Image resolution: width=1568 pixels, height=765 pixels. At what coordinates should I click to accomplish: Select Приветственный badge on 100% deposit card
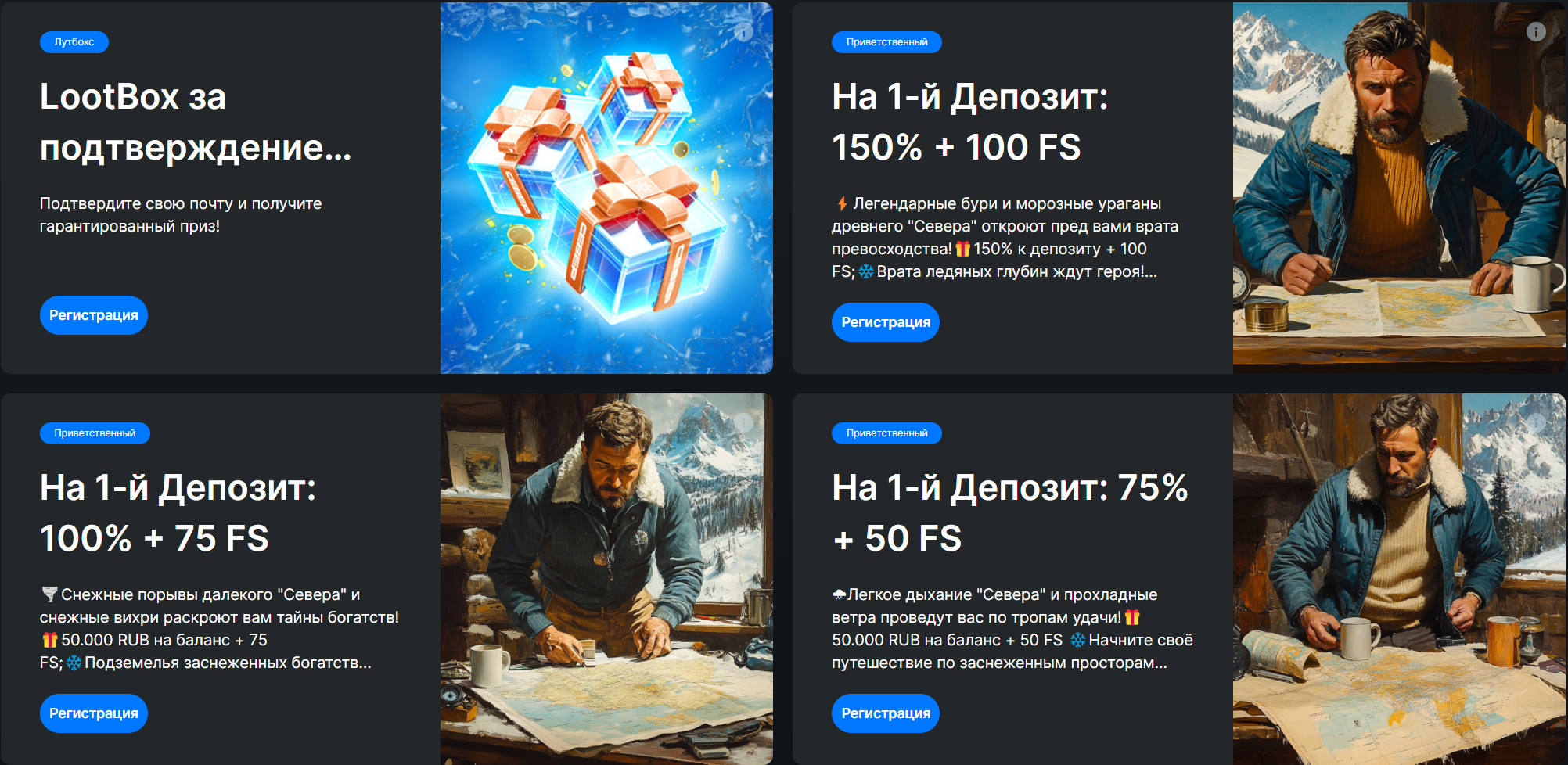[x=95, y=433]
